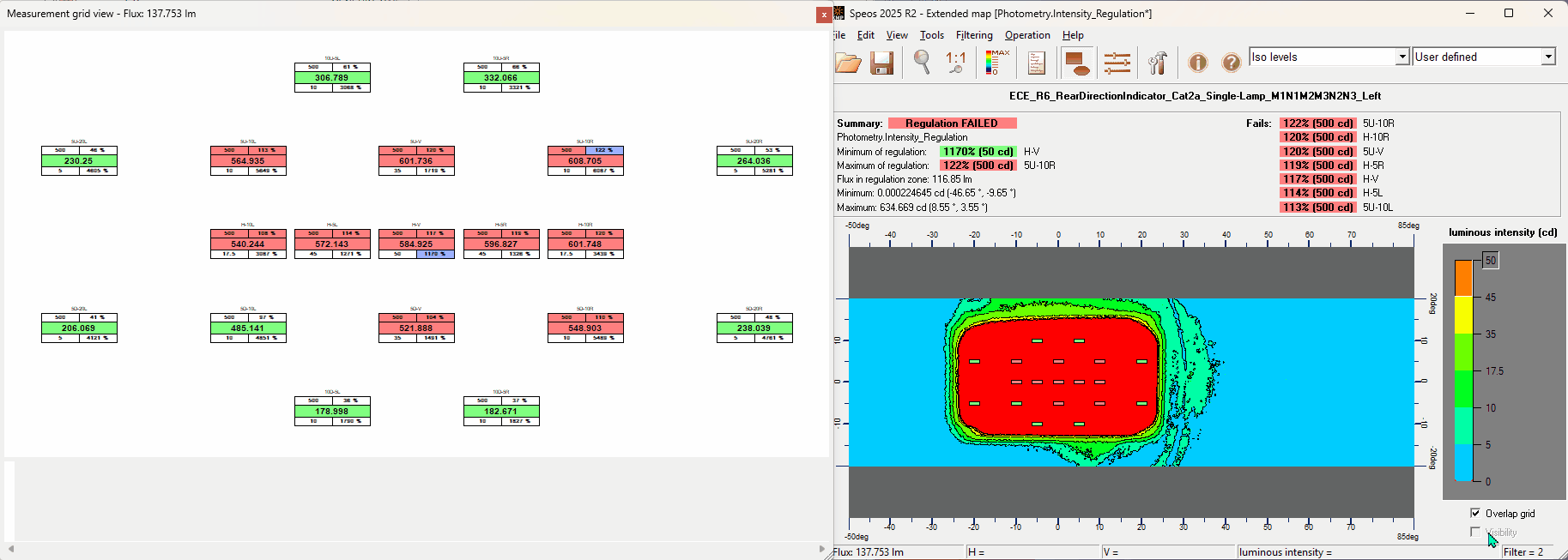Select fail entry 120% for H-10R
The height and width of the screenshot is (560, 1568).
[x=1318, y=137]
